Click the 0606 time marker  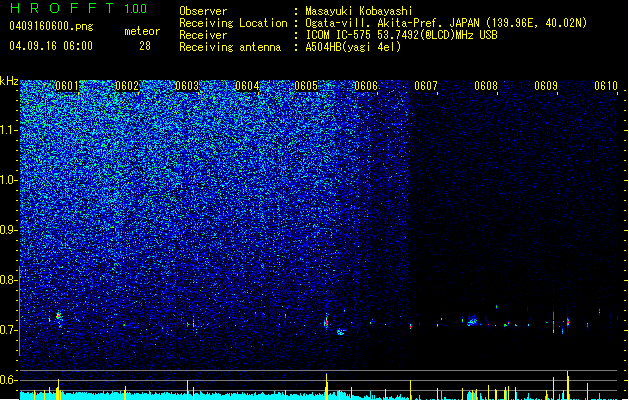coord(366,86)
